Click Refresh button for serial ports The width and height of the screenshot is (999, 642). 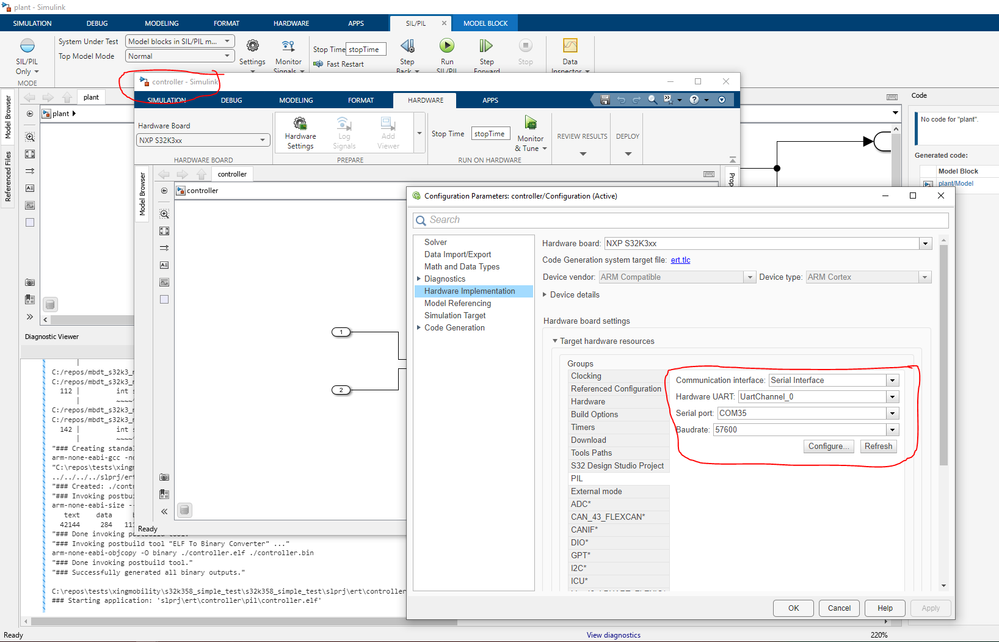coord(878,446)
